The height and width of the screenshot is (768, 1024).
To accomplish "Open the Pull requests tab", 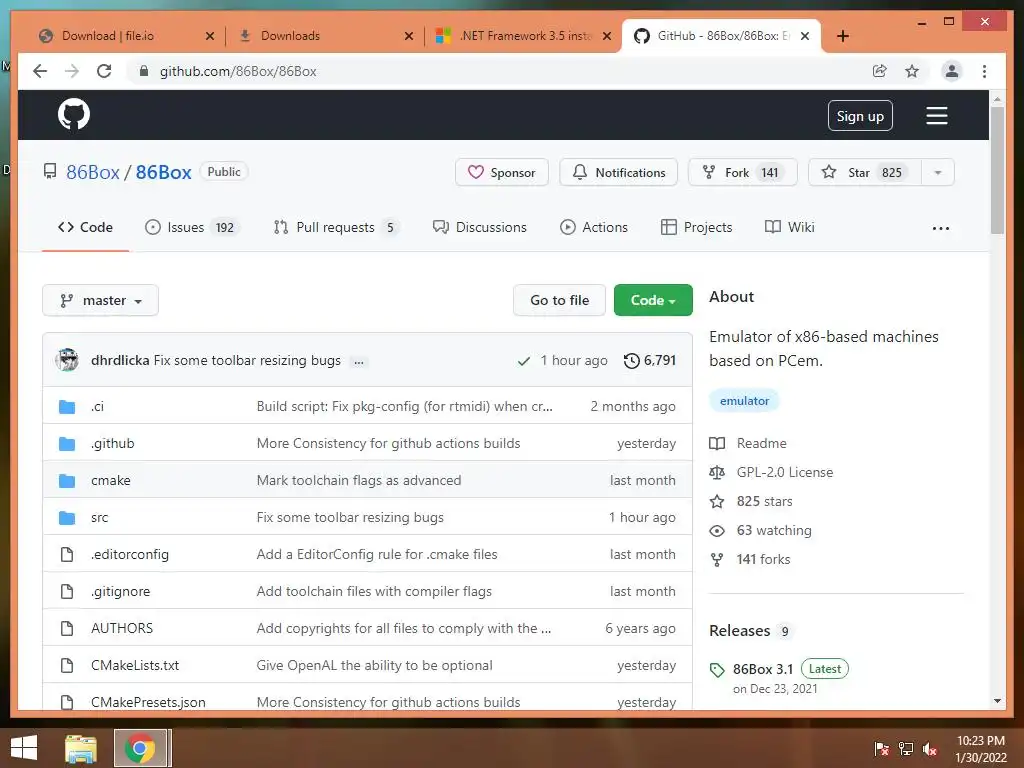I will point(336,227).
